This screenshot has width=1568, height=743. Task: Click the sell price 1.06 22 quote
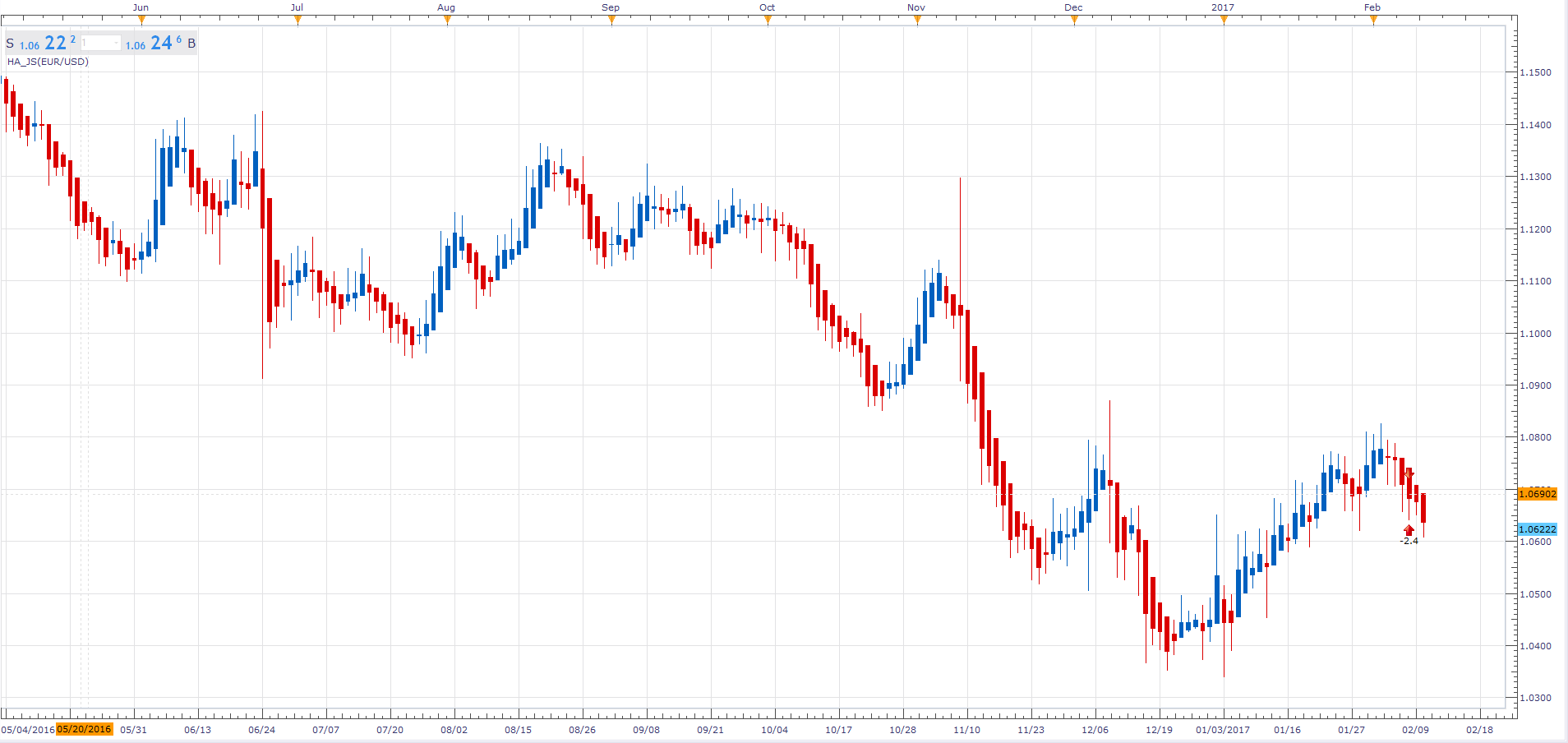47,43
